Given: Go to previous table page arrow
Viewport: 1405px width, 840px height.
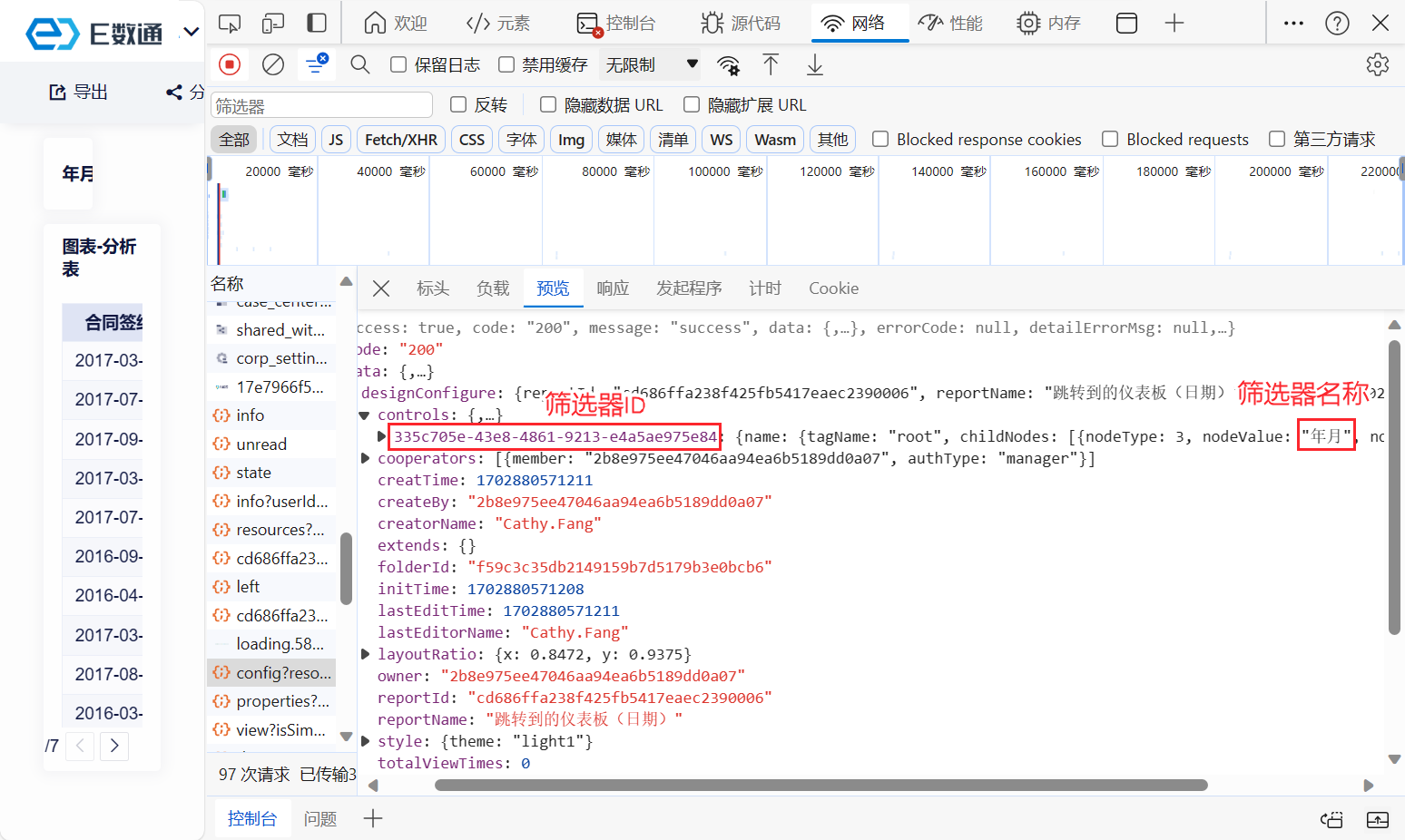Looking at the screenshot, I should [x=80, y=746].
